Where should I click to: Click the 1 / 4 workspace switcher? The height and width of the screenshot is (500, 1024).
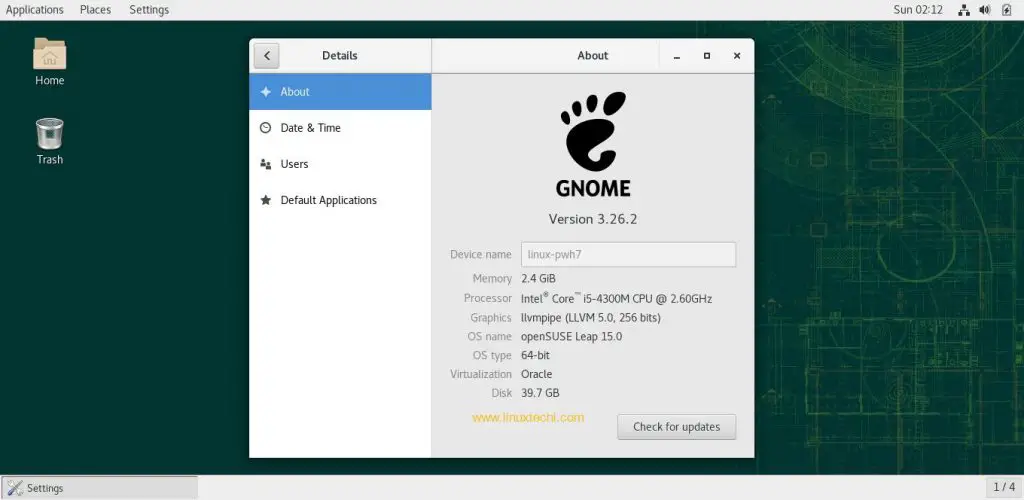coord(1004,487)
